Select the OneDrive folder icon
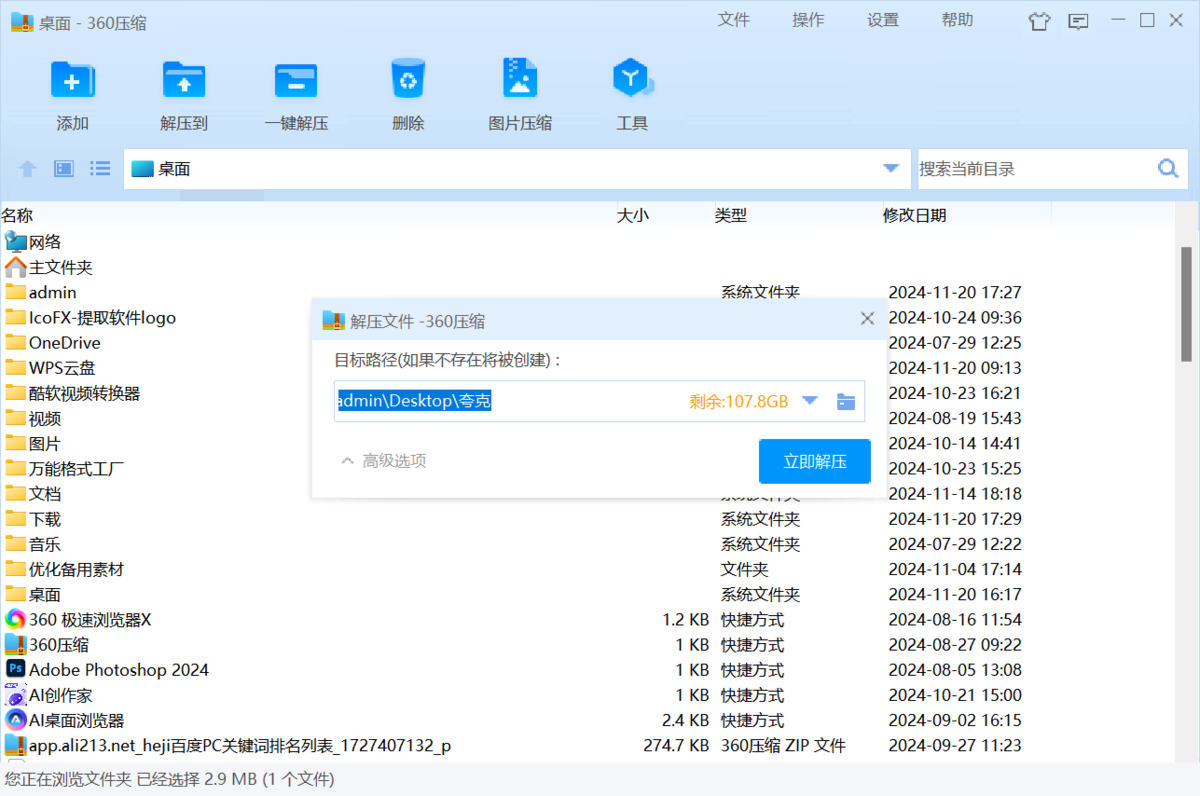The height and width of the screenshot is (796, 1200). [16, 343]
